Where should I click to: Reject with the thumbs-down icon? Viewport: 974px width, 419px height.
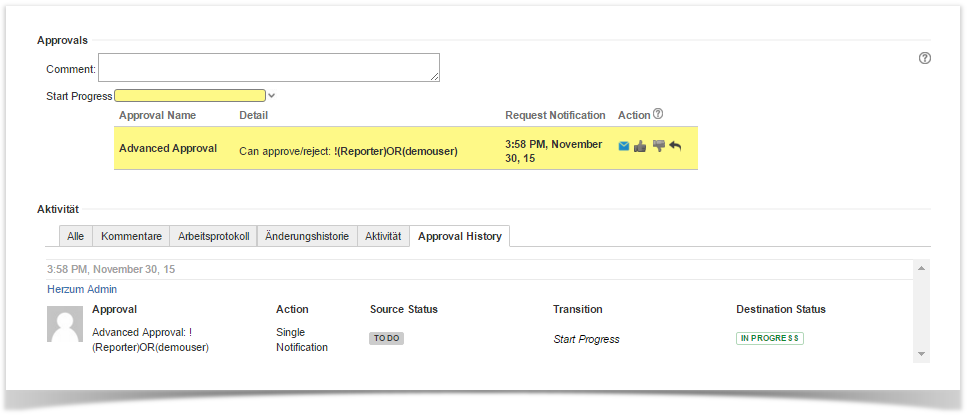pyautogui.click(x=658, y=146)
